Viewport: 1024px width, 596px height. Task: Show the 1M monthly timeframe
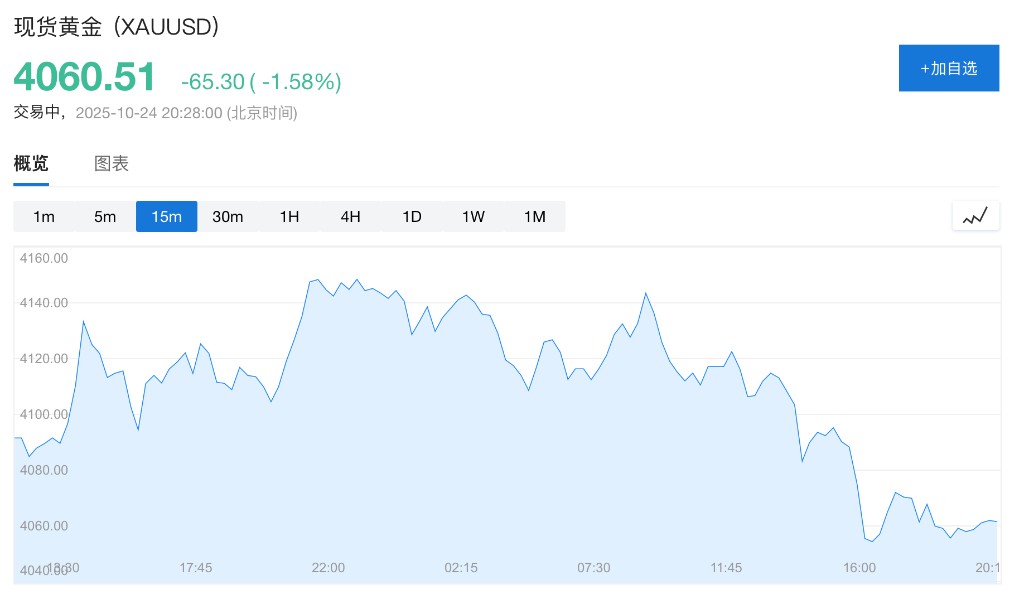[x=535, y=216]
